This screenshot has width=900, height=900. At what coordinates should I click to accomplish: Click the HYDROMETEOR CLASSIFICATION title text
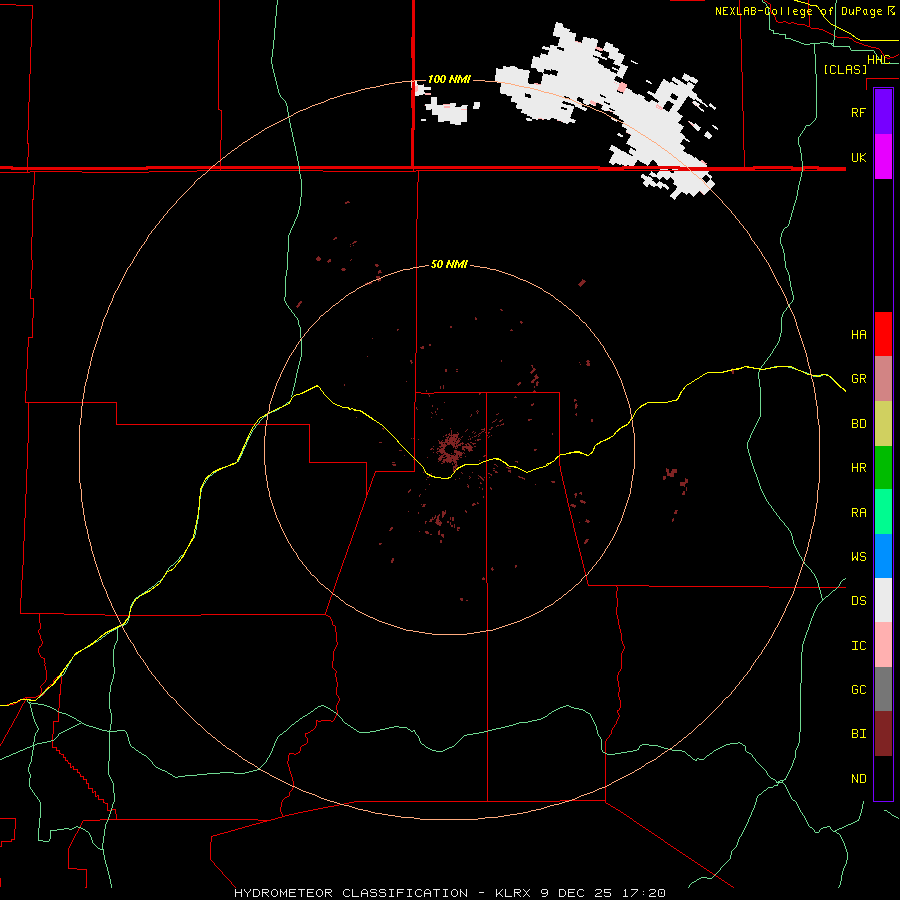coord(351,893)
